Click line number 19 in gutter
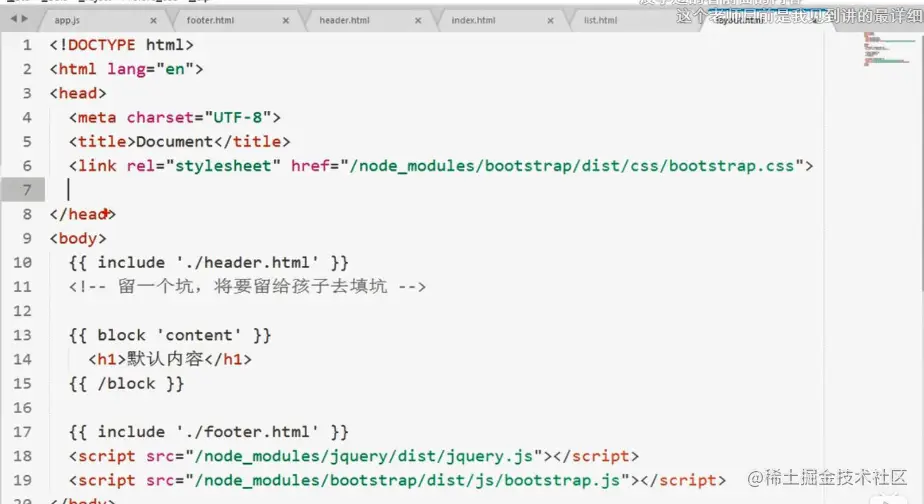 pos(22,480)
